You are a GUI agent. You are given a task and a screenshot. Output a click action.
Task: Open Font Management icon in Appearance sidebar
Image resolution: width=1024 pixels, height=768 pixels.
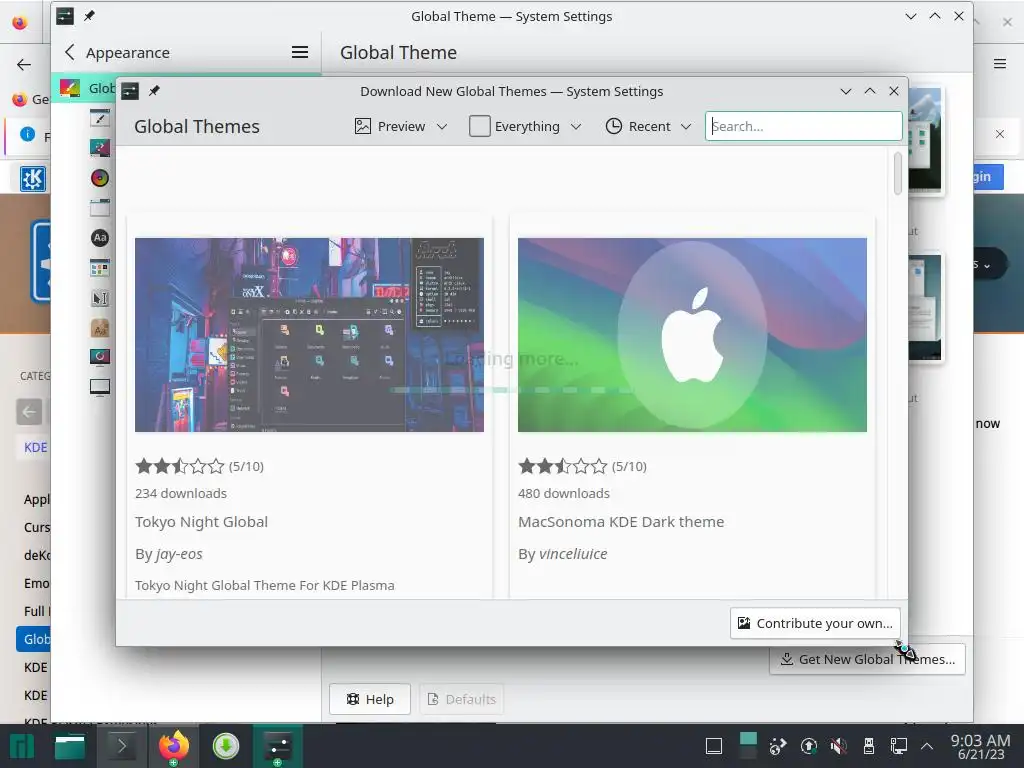point(100,328)
